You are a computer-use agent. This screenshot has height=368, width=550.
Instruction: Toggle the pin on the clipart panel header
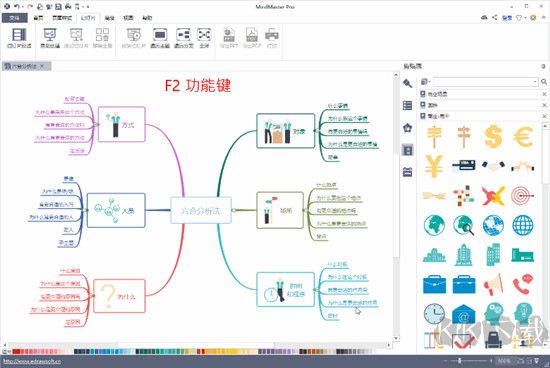[x=543, y=66]
